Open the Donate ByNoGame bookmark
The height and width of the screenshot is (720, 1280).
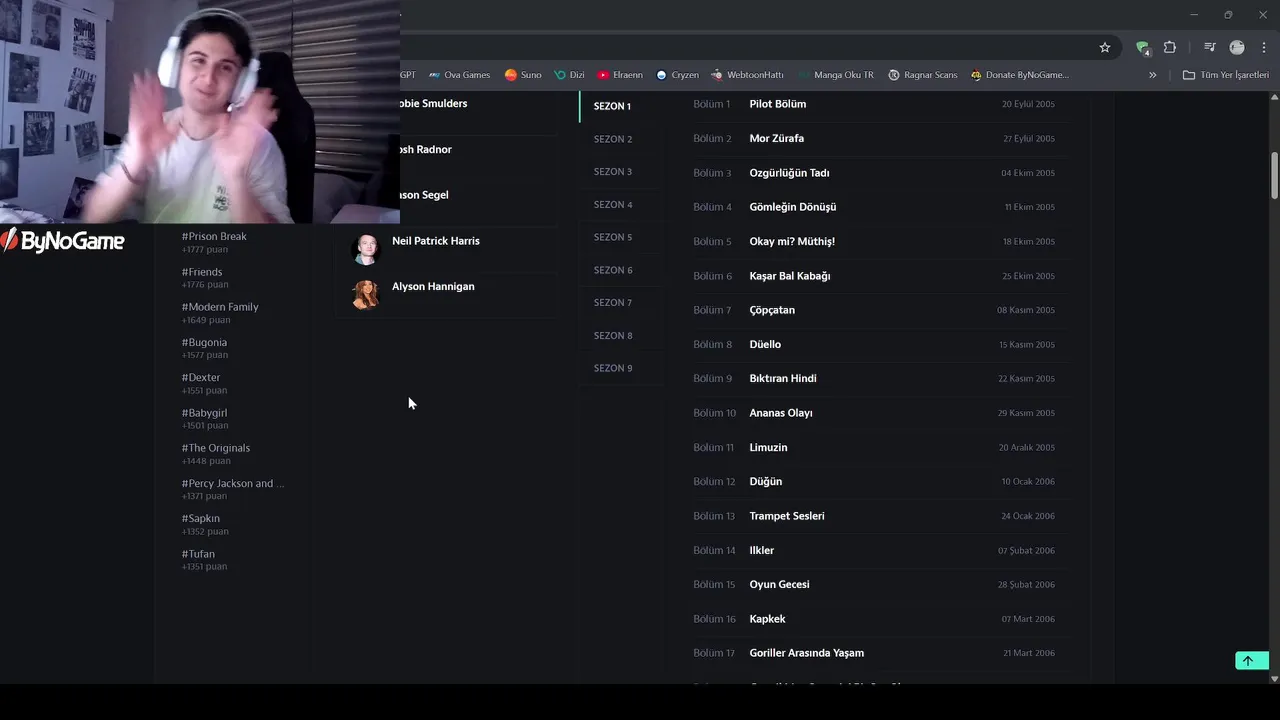tap(1019, 75)
